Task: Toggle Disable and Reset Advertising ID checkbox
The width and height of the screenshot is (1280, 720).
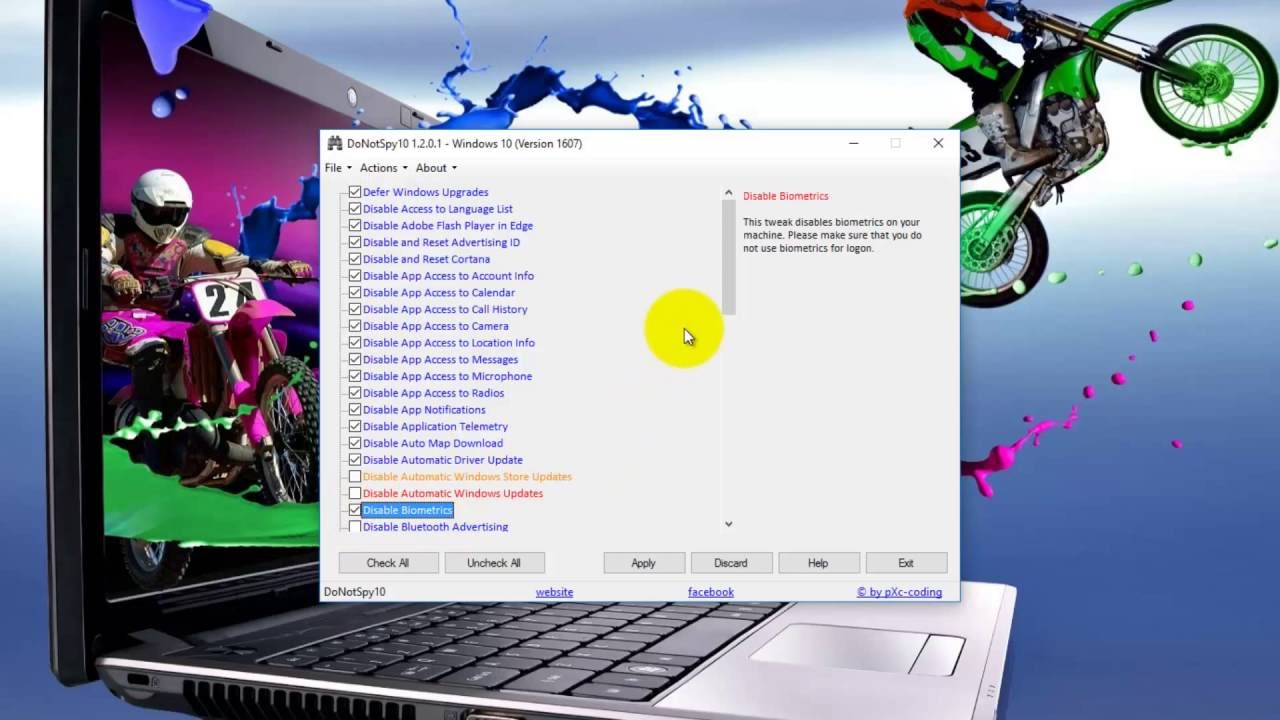Action: [355, 242]
